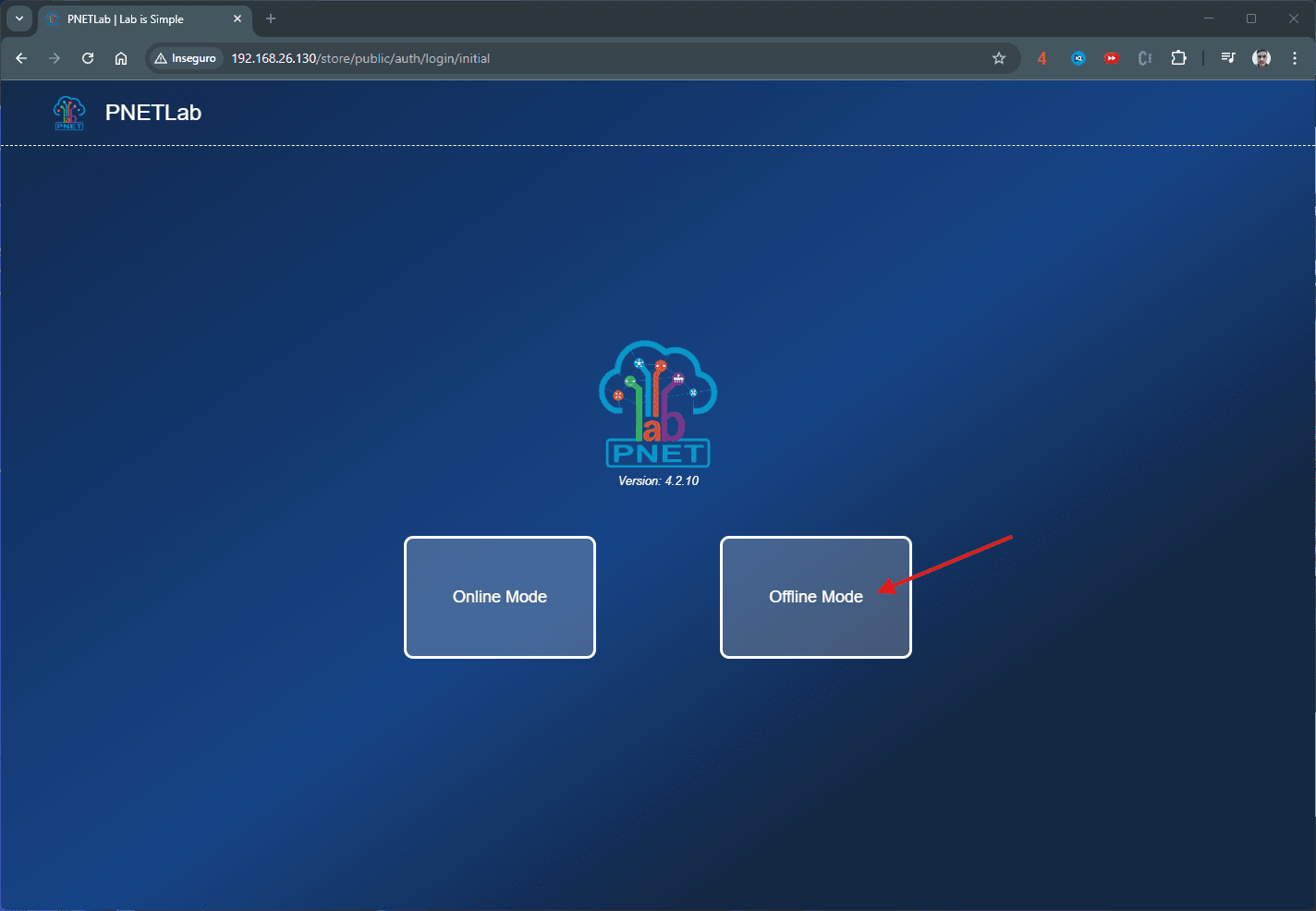The height and width of the screenshot is (911, 1316).
Task: Open the media playback controls icon
Action: coord(1227,57)
